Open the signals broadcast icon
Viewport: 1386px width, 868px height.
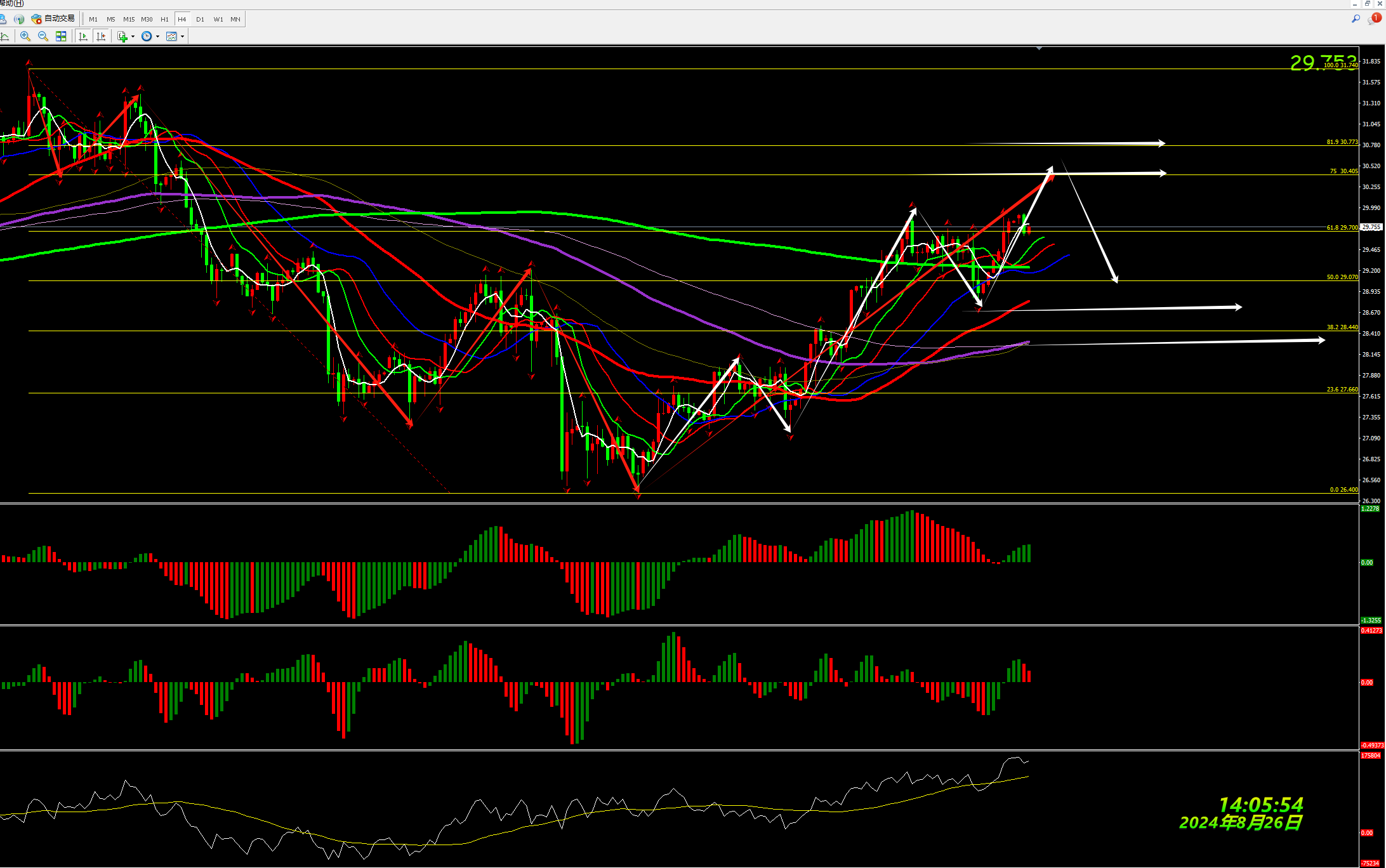point(19,19)
